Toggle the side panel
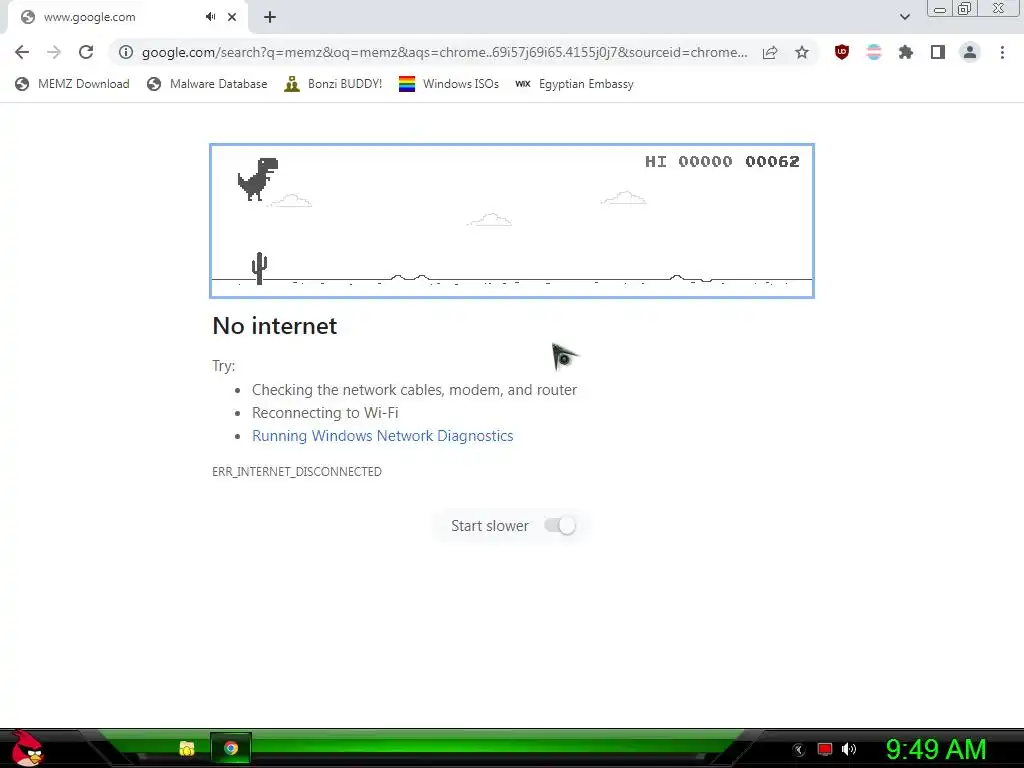 938,52
